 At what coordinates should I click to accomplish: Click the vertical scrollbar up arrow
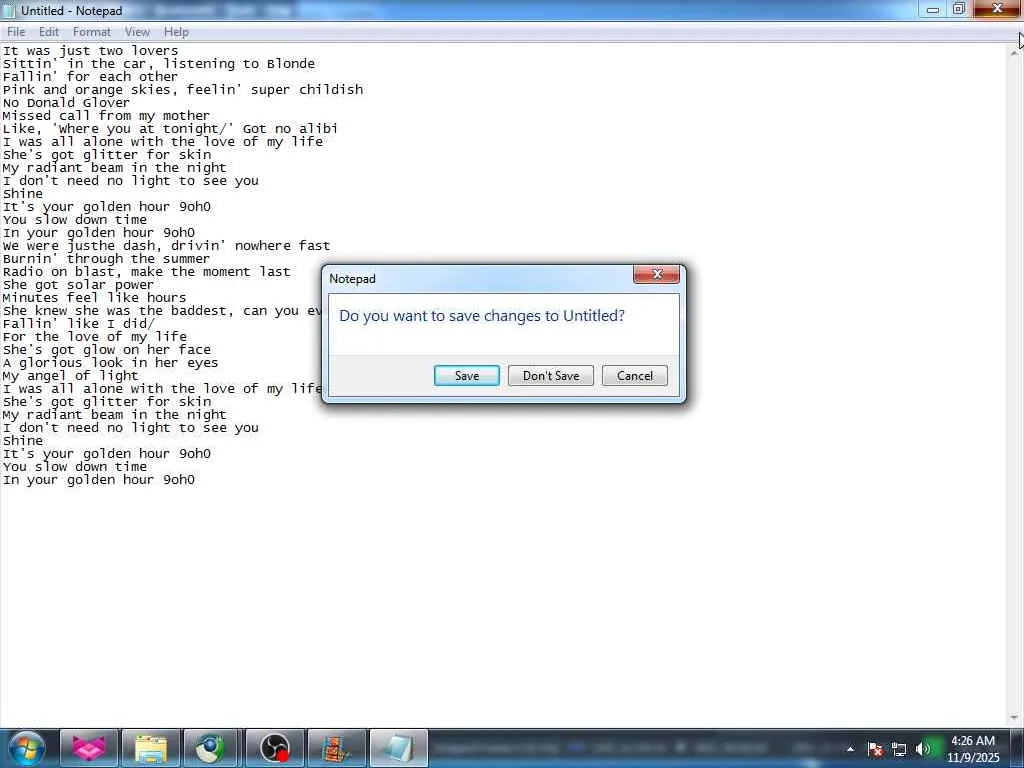[1014, 53]
